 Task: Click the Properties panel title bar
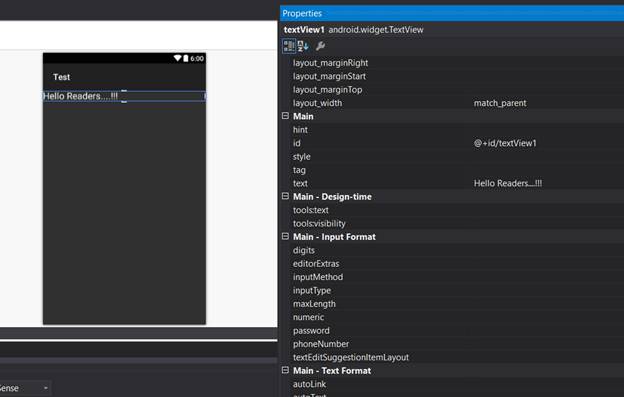click(452, 14)
